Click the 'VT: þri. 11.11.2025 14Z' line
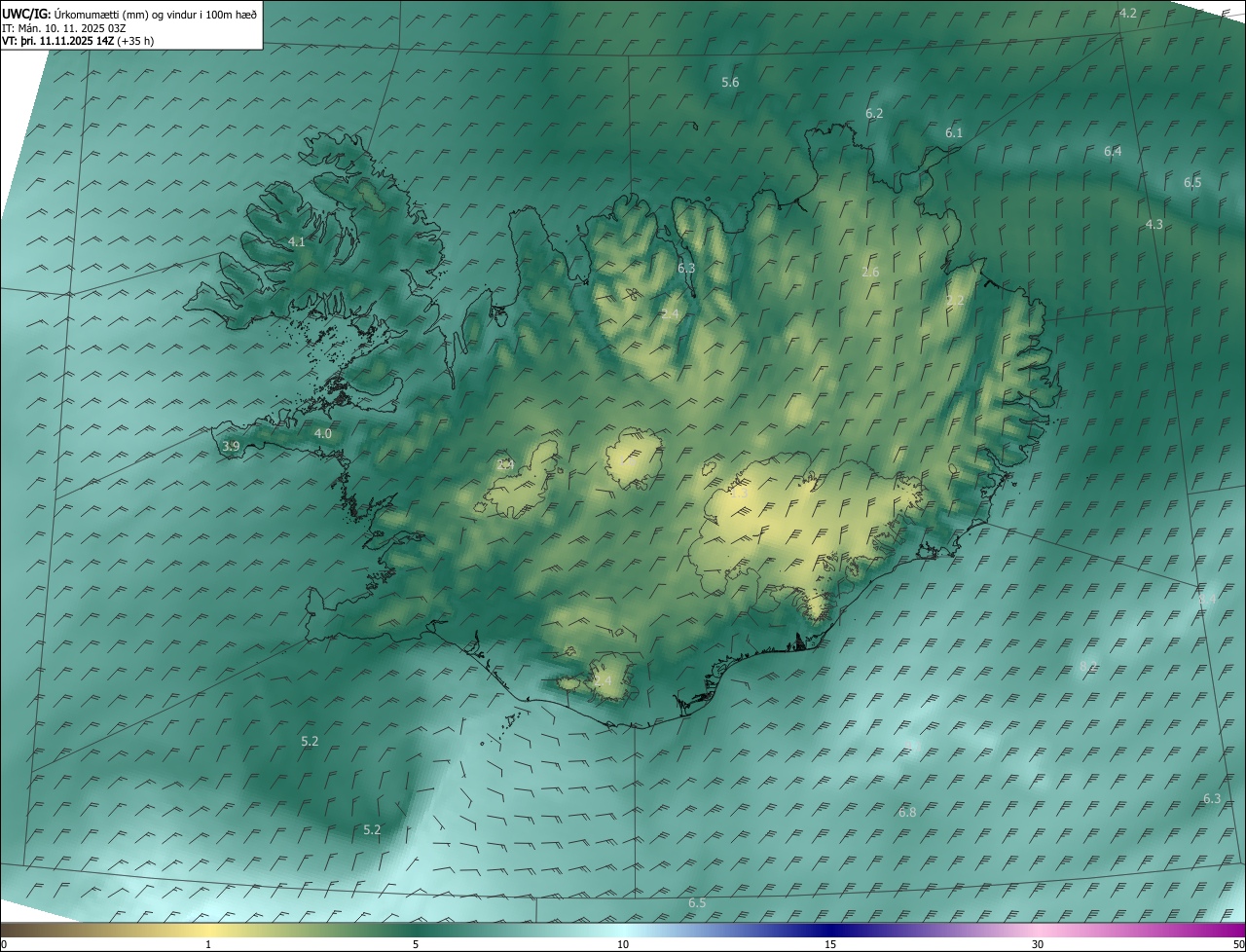Viewport: 1246px width, 952px height. [x=78, y=41]
